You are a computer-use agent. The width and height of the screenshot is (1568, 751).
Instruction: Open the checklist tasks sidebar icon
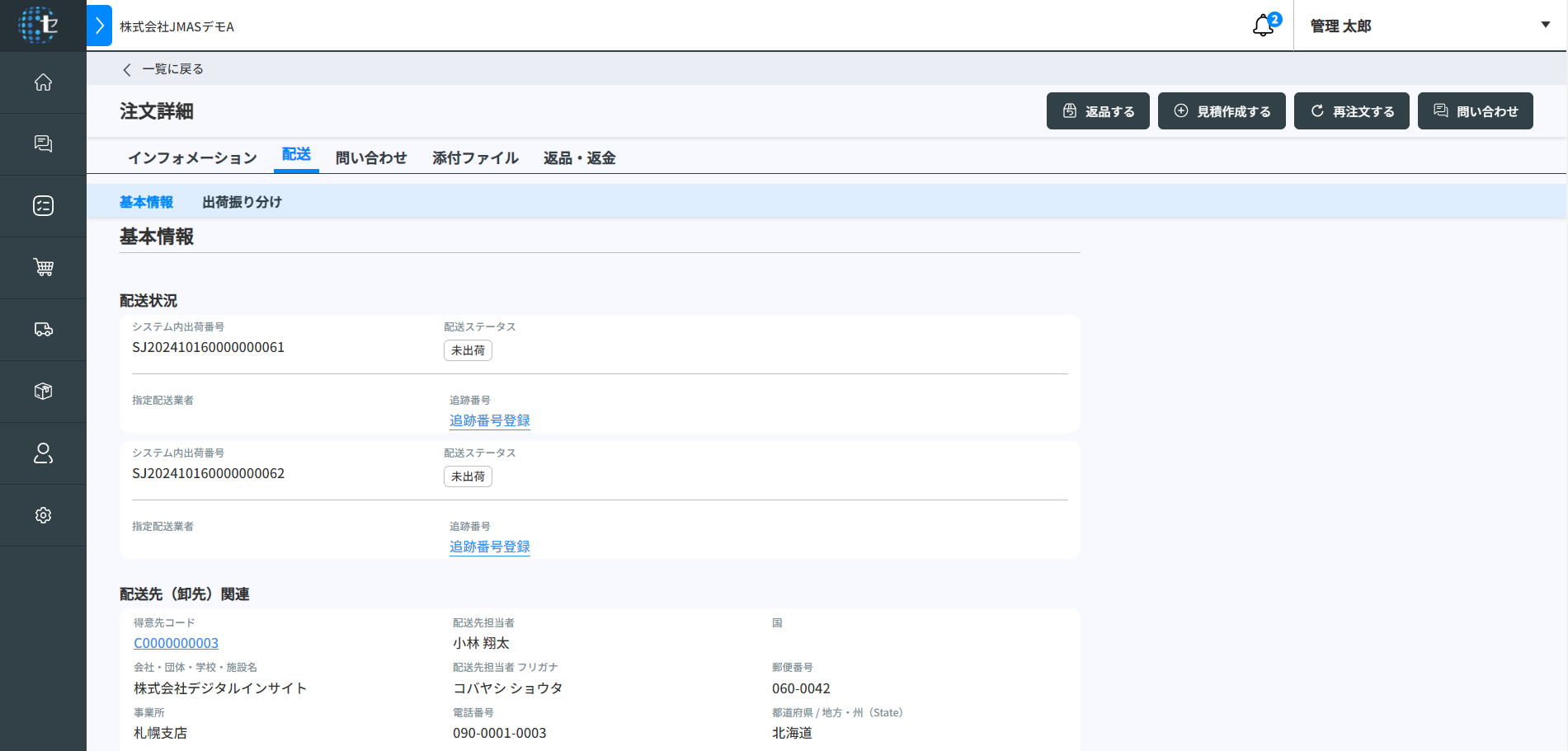click(43, 206)
